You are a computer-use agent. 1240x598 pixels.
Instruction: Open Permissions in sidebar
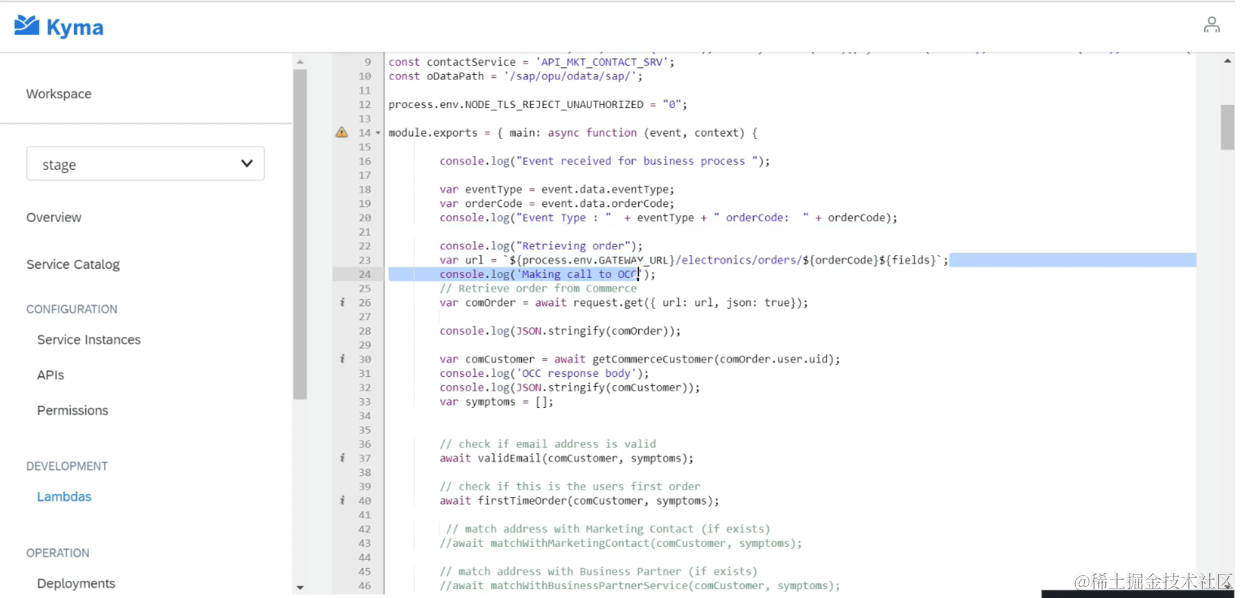tap(73, 410)
